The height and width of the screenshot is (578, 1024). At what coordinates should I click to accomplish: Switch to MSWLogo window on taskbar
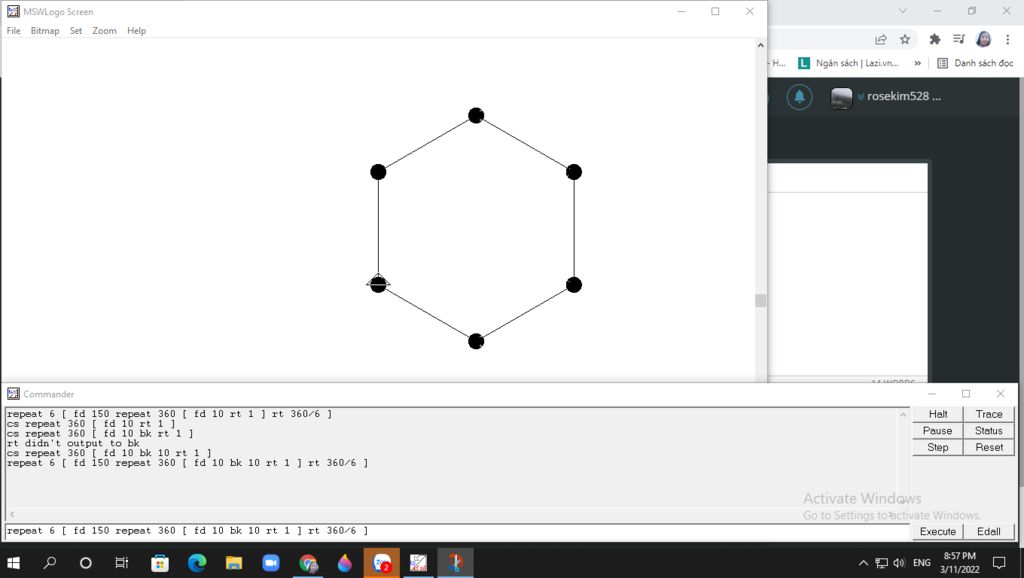(418, 562)
